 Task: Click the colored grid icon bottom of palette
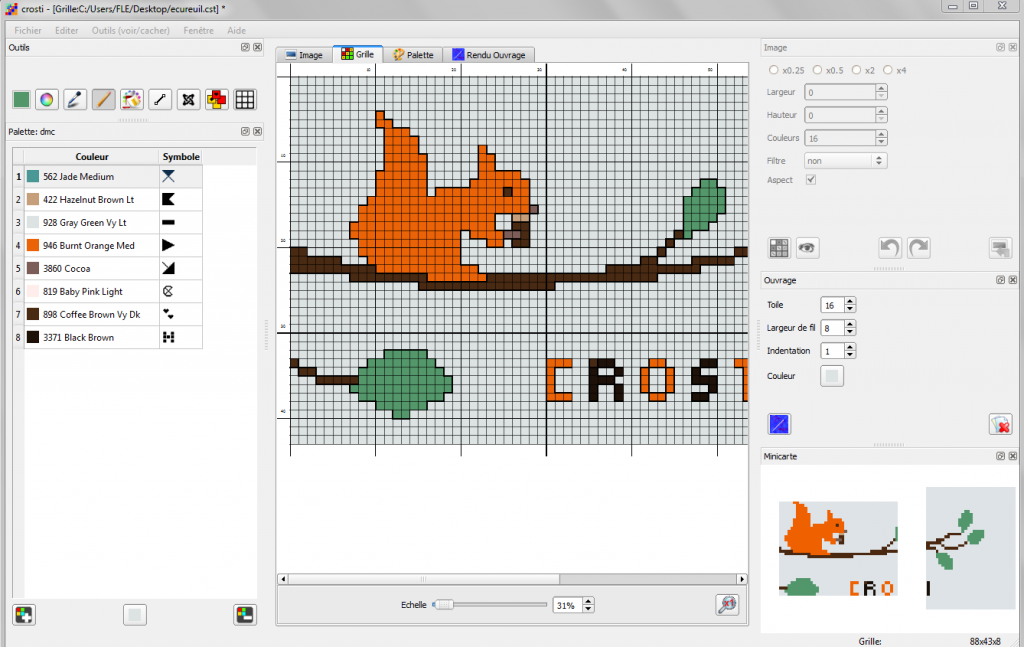tap(245, 615)
